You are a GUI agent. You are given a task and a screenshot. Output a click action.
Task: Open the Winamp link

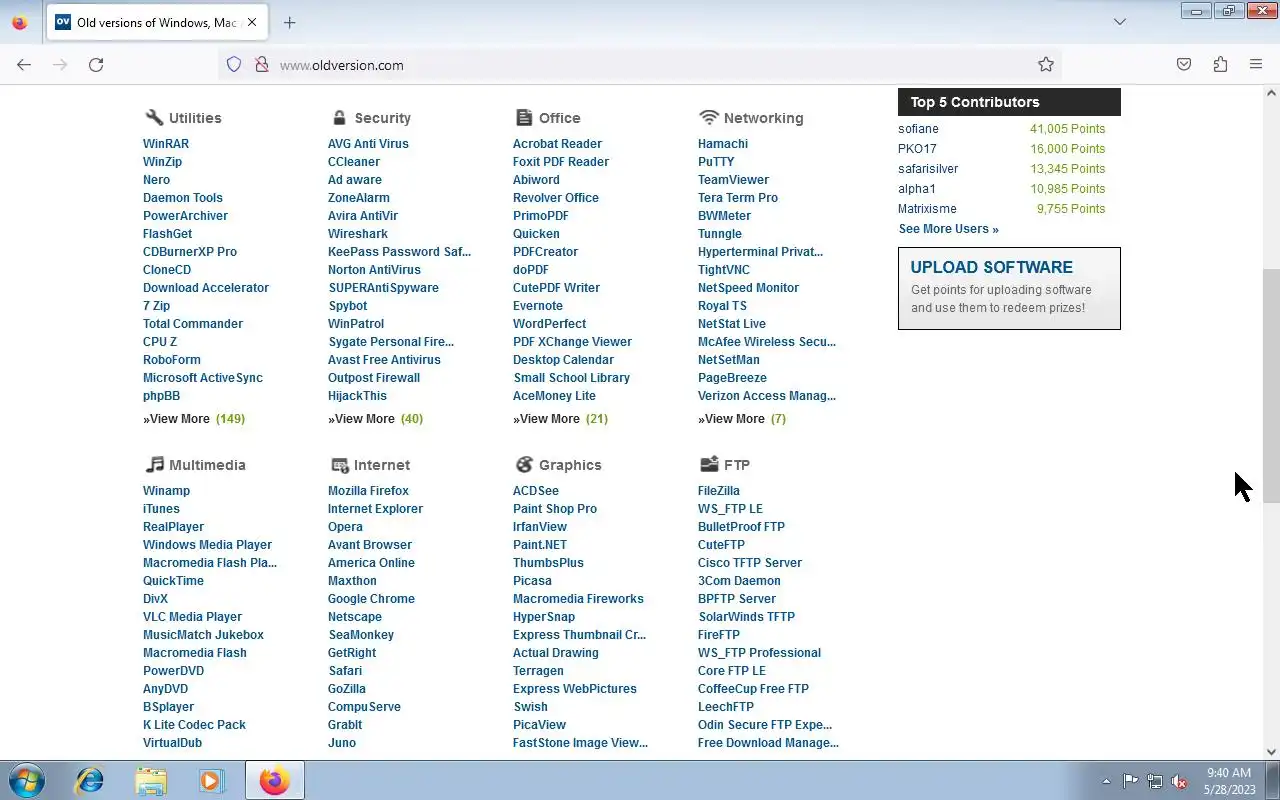pos(166,491)
